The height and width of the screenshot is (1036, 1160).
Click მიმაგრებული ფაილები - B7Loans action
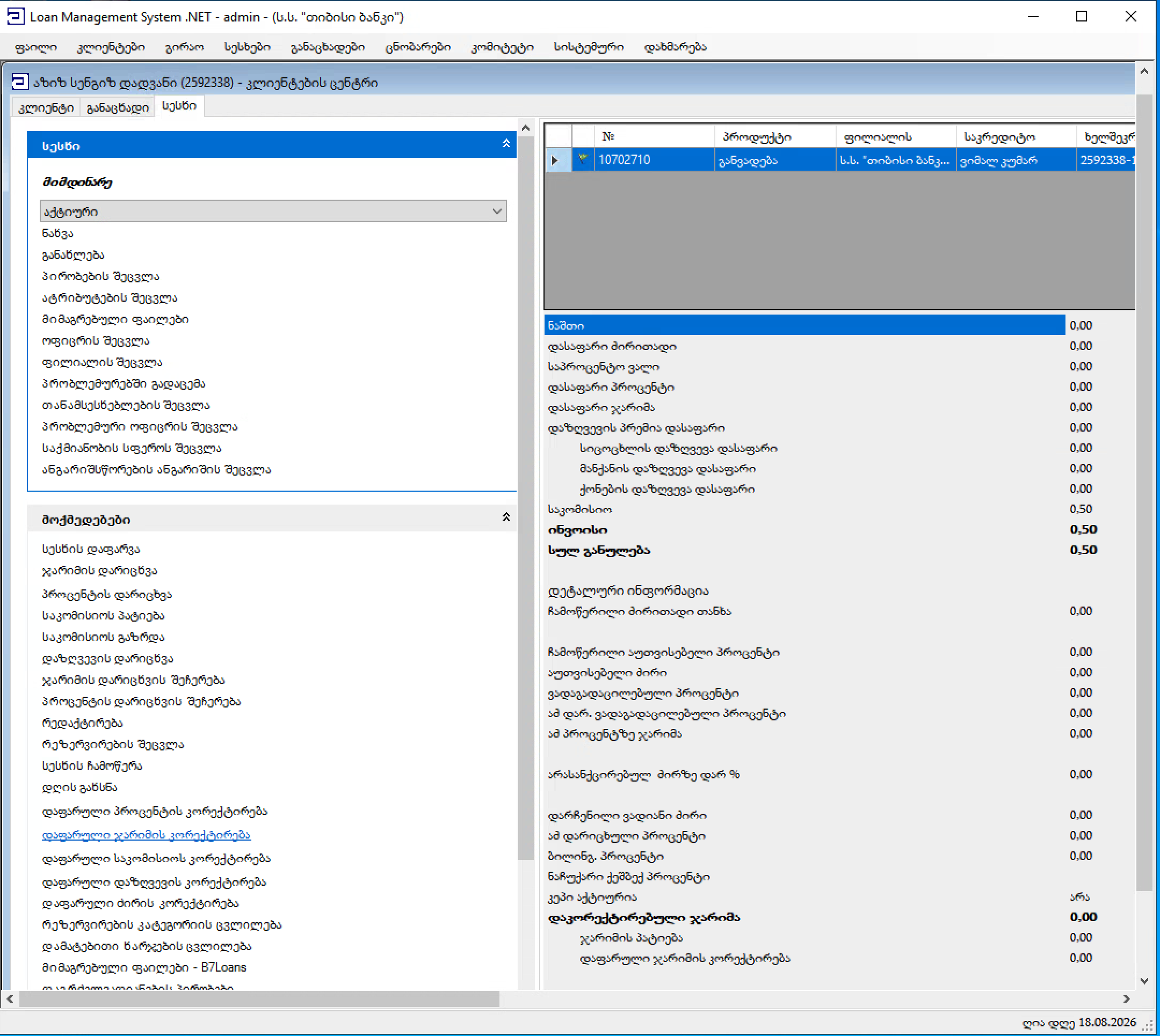[x=144, y=967]
